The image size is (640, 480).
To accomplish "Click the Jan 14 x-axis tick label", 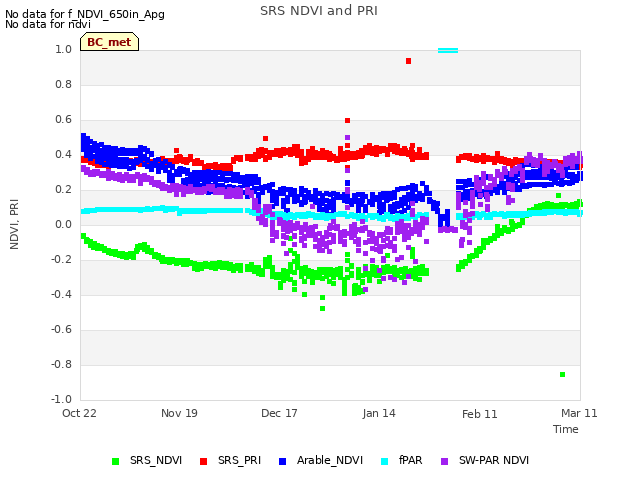I will coord(379,413).
